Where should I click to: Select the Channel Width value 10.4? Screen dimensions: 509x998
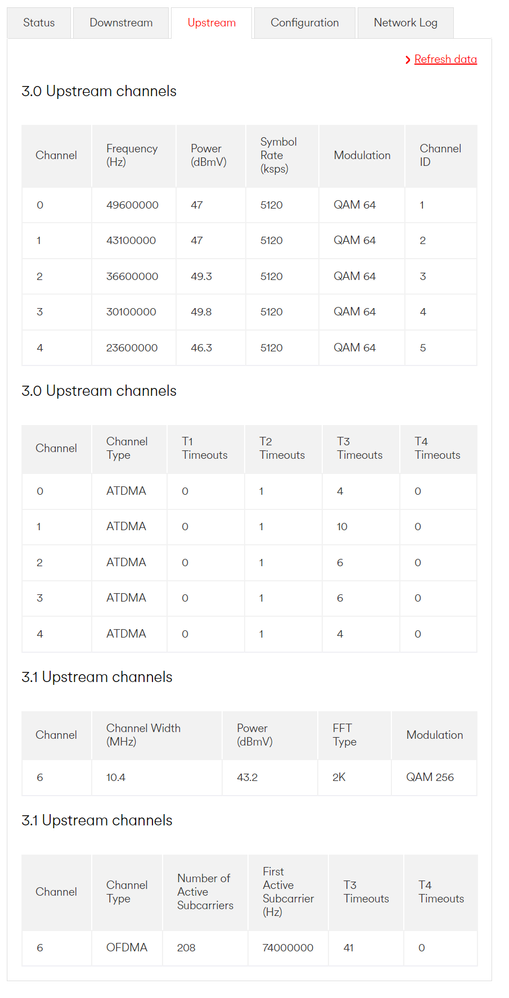pos(116,777)
